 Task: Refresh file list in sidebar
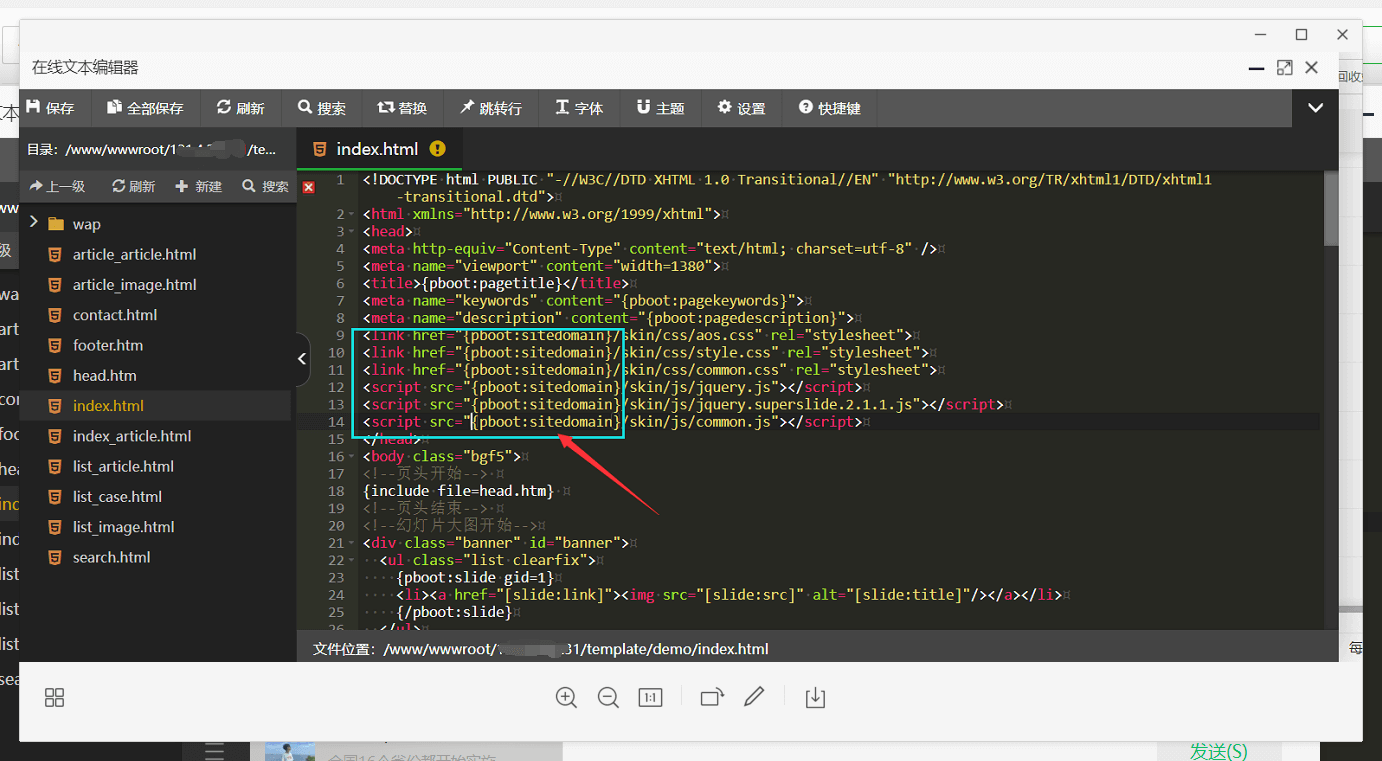[x=134, y=186]
